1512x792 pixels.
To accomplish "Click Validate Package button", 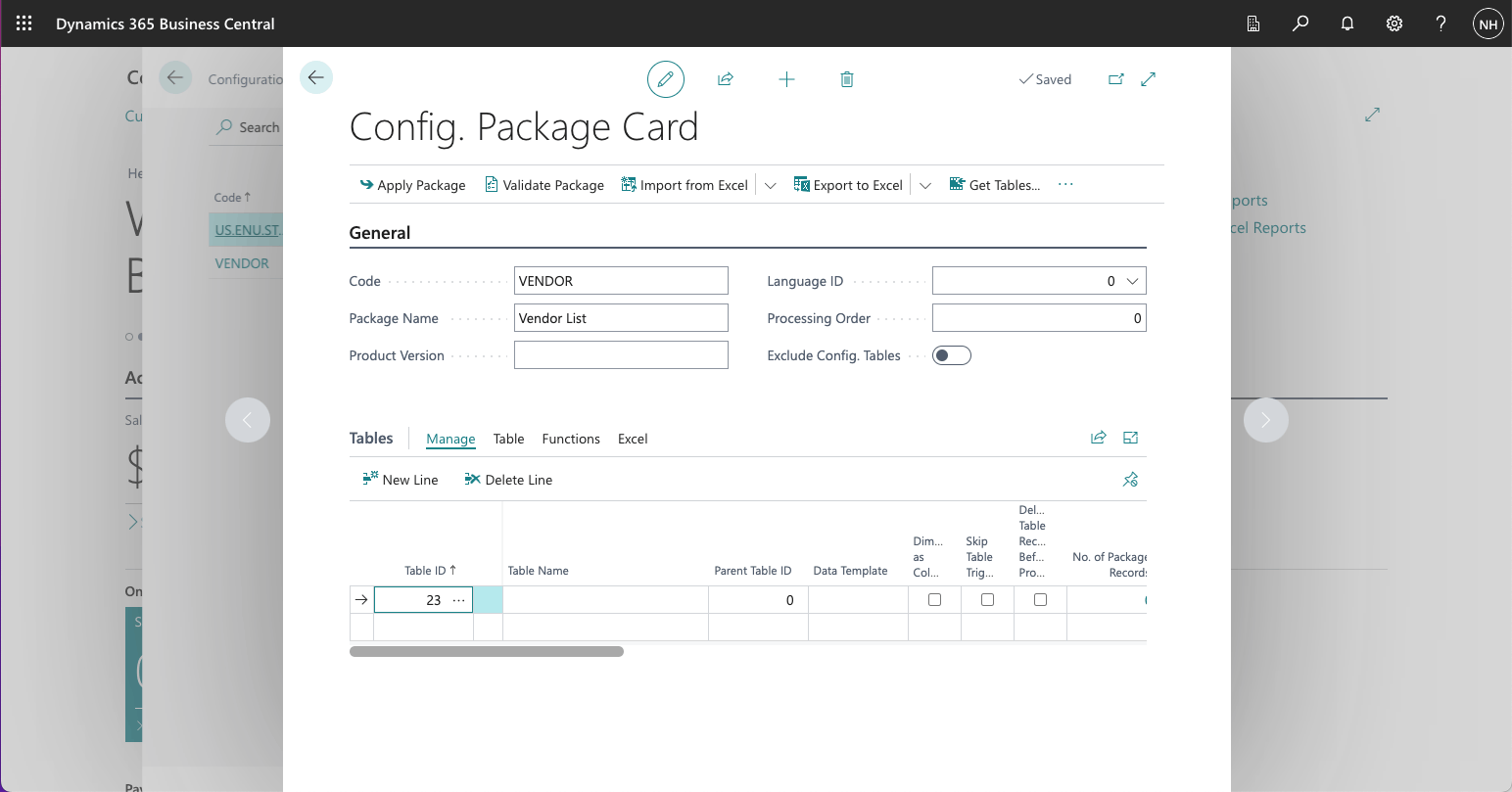I will (x=544, y=185).
